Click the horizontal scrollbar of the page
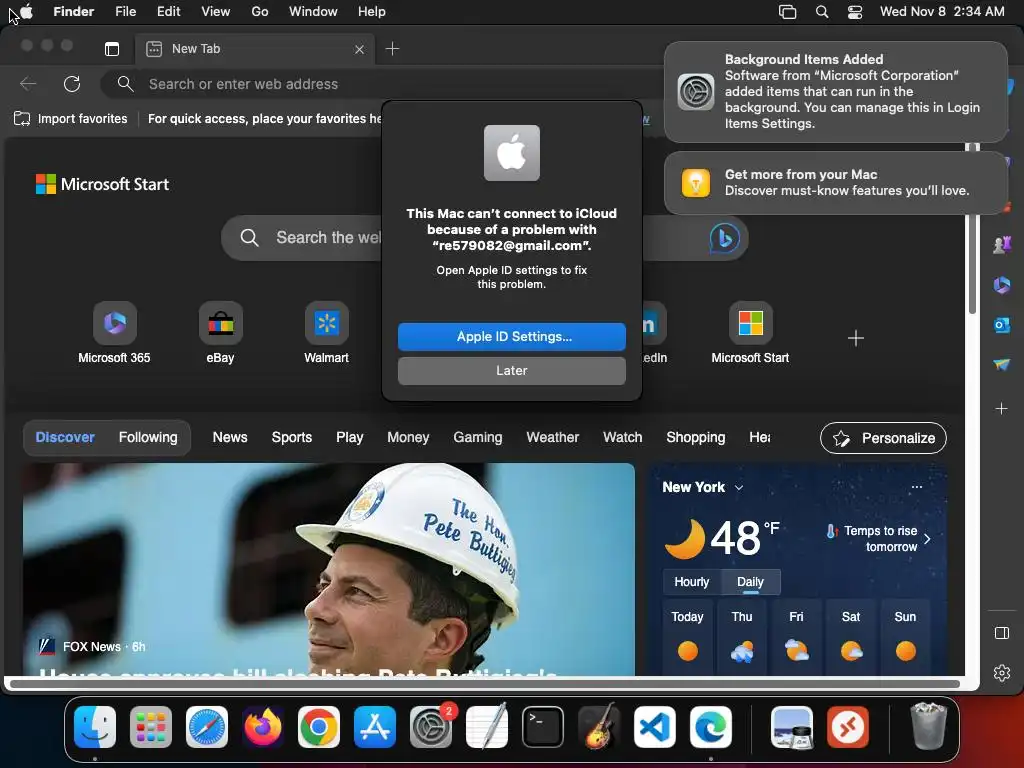This screenshot has height=768, width=1024. (484, 684)
